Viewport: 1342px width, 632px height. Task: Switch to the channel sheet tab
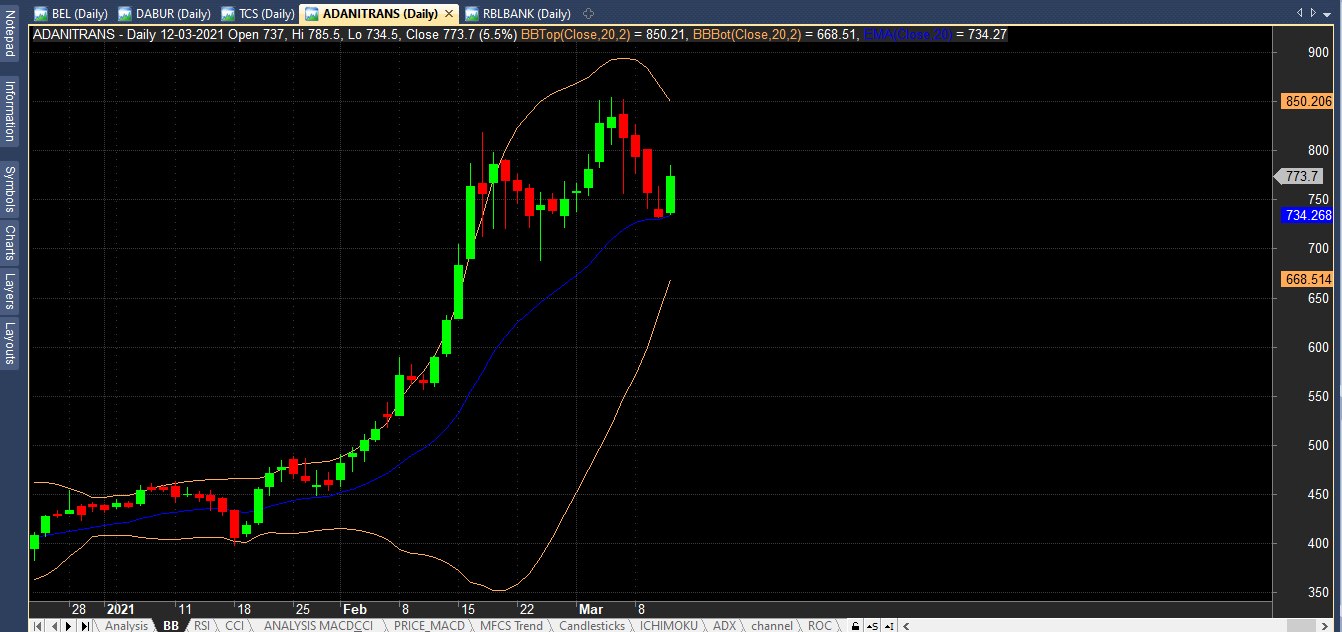point(772,626)
